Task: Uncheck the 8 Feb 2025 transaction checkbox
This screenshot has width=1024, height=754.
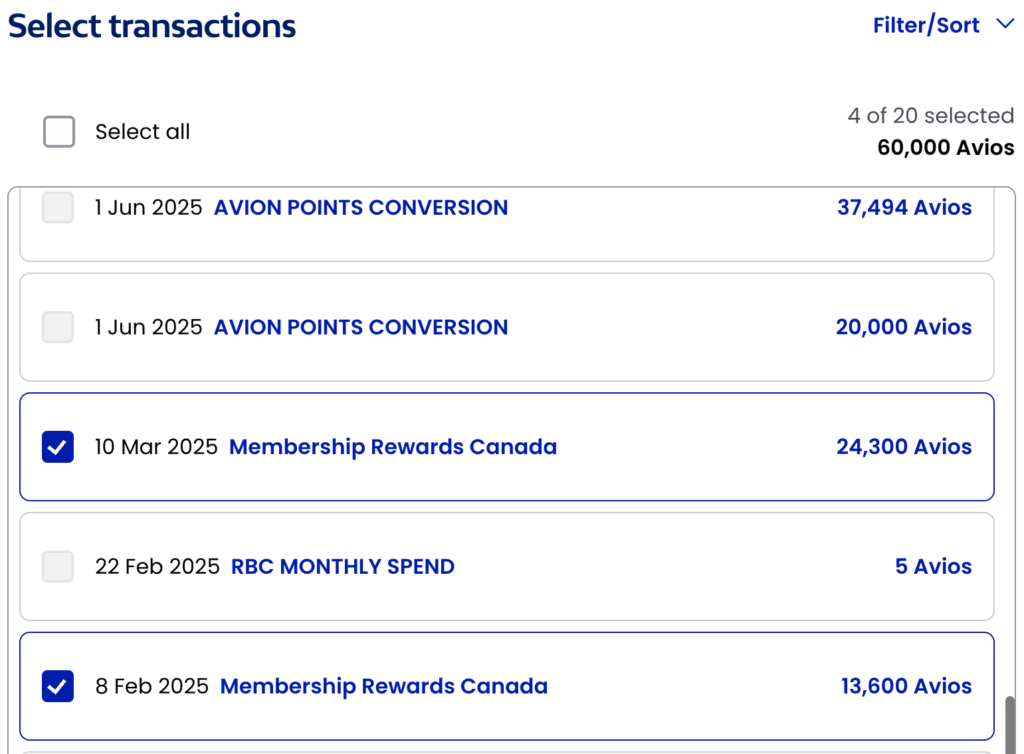Action: 58,686
